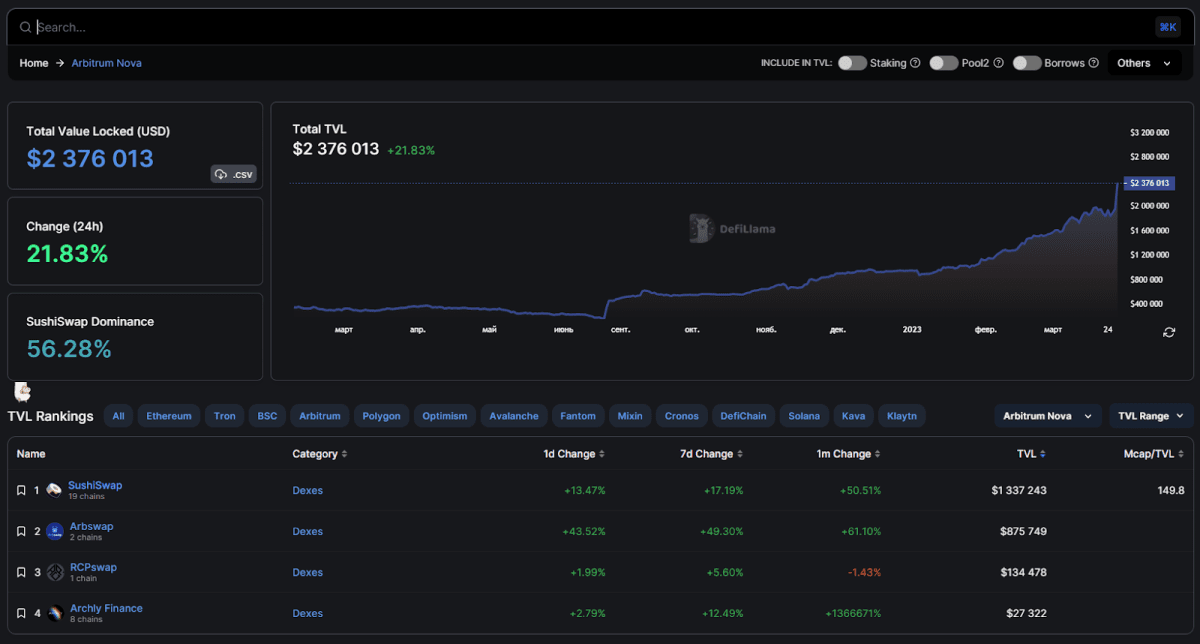Bookmark the SushiSwap row
This screenshot has width=1200, height=644.
click(21, 491)
